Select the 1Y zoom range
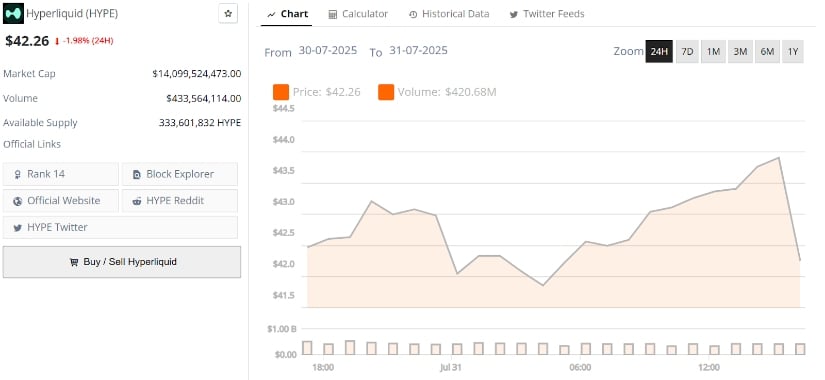Viewport: 825px width, 380px height. click(x=793, y=52)
